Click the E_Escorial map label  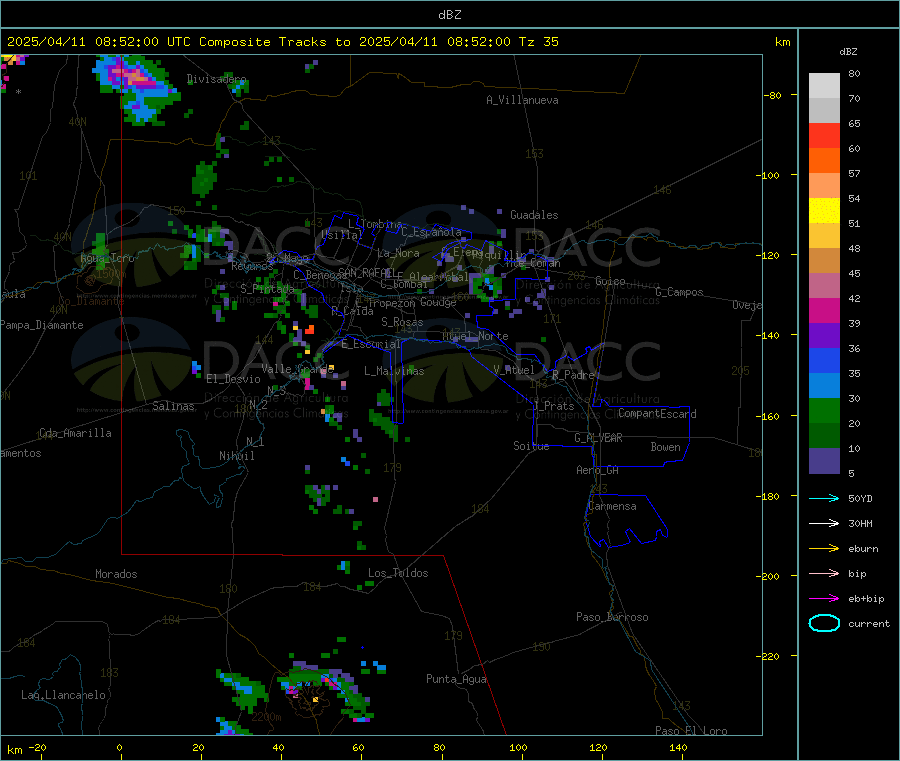370,344
